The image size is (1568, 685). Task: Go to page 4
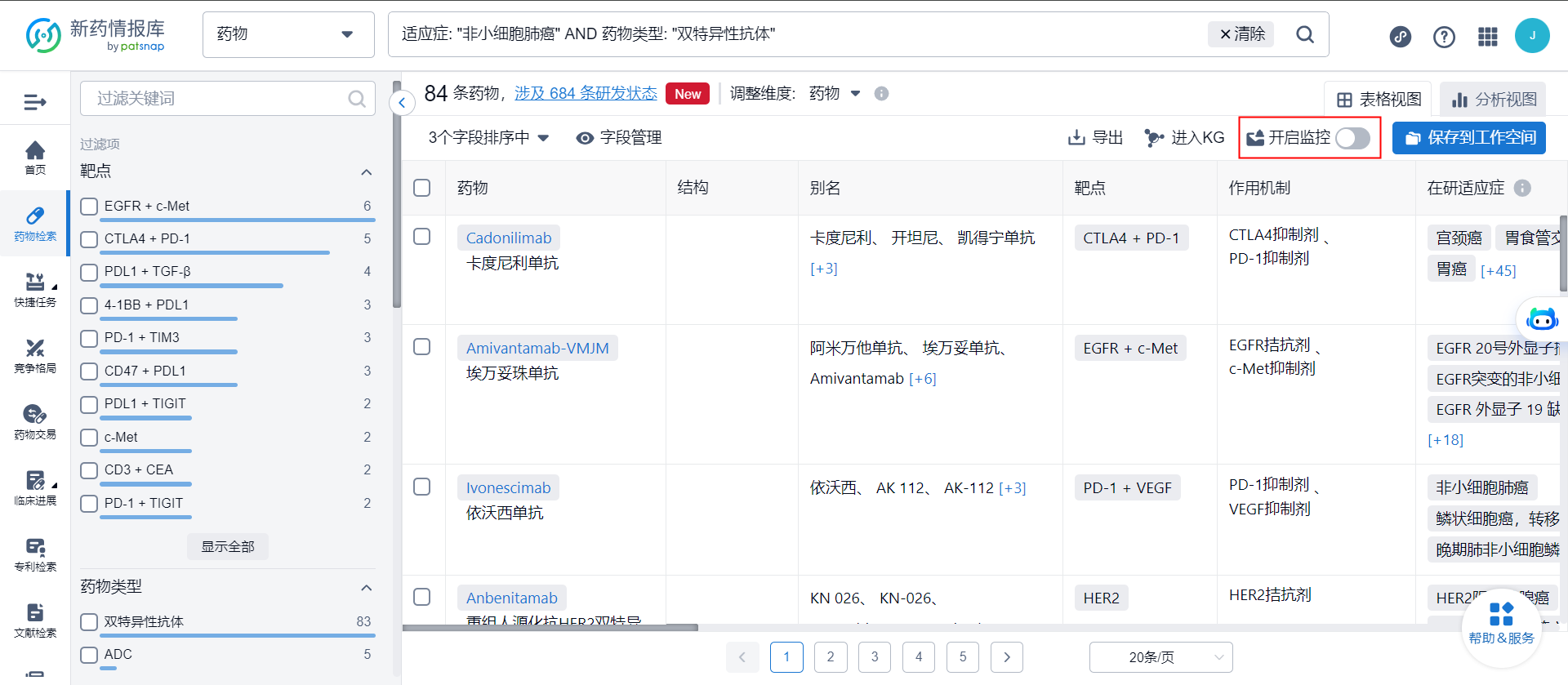click(919, 657)
